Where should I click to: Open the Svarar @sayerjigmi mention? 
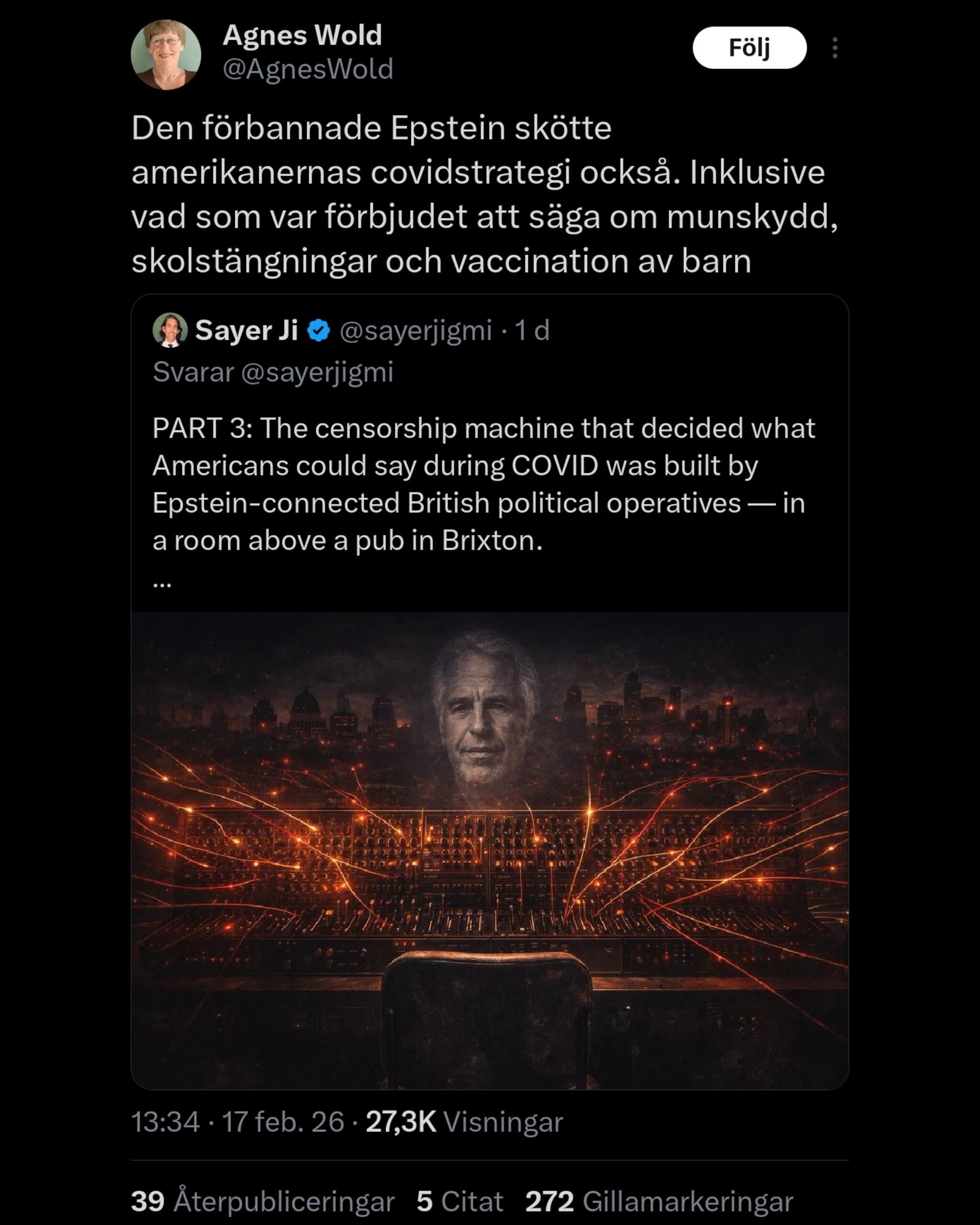point(273,372)
